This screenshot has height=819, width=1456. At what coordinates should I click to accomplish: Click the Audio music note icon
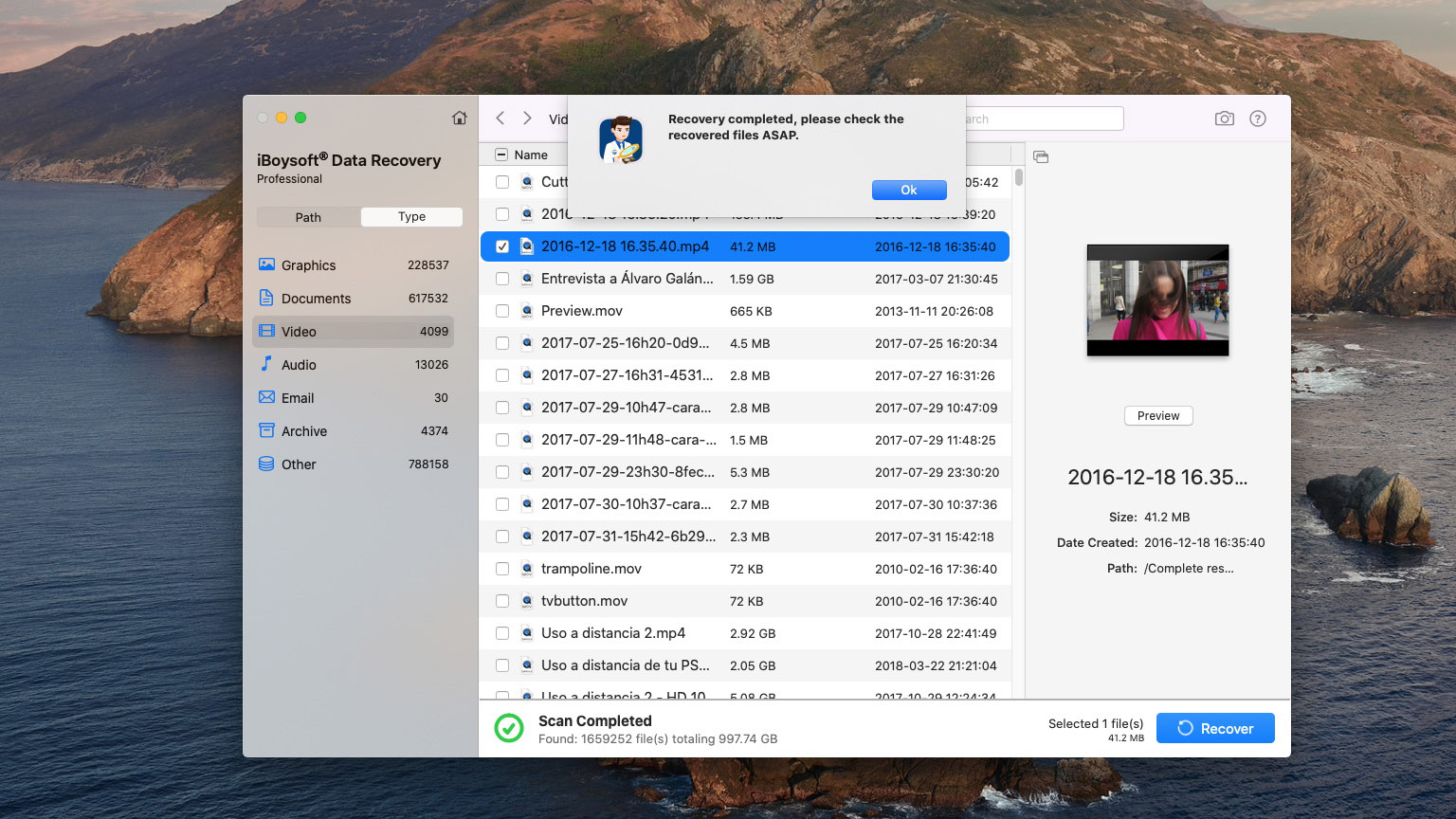266,364
